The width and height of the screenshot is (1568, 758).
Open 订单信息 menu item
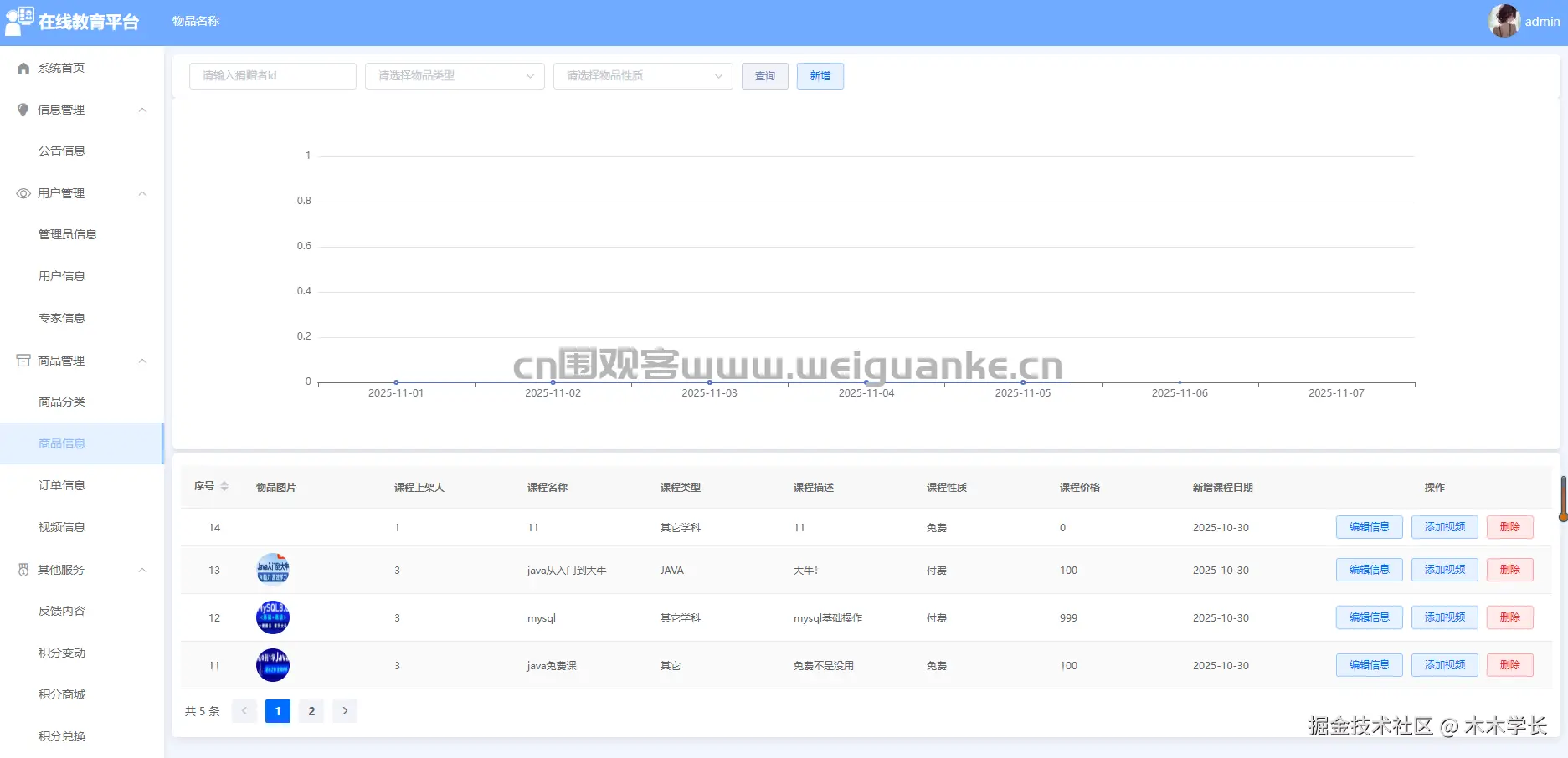tap(82, 485)
